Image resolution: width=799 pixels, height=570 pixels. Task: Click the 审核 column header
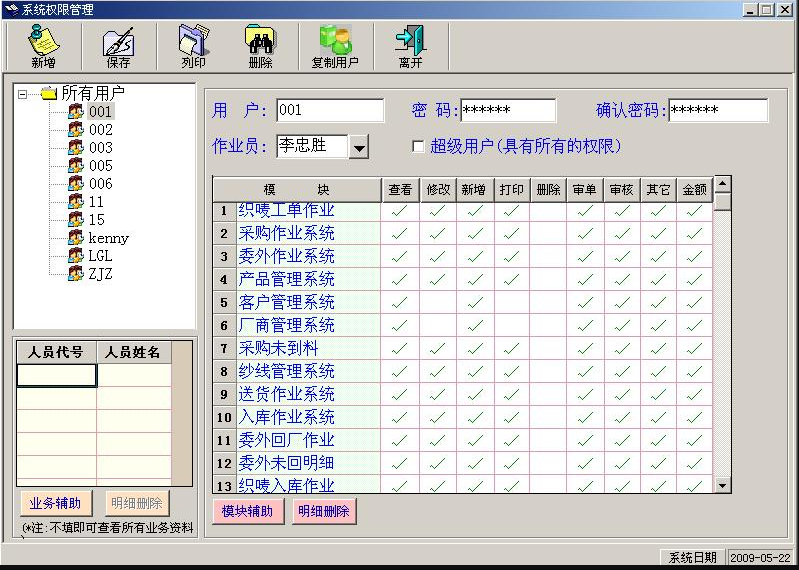pos(622,190)
